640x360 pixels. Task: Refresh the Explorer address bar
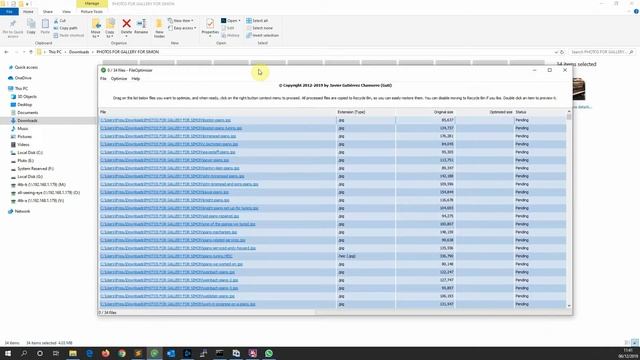562,52
